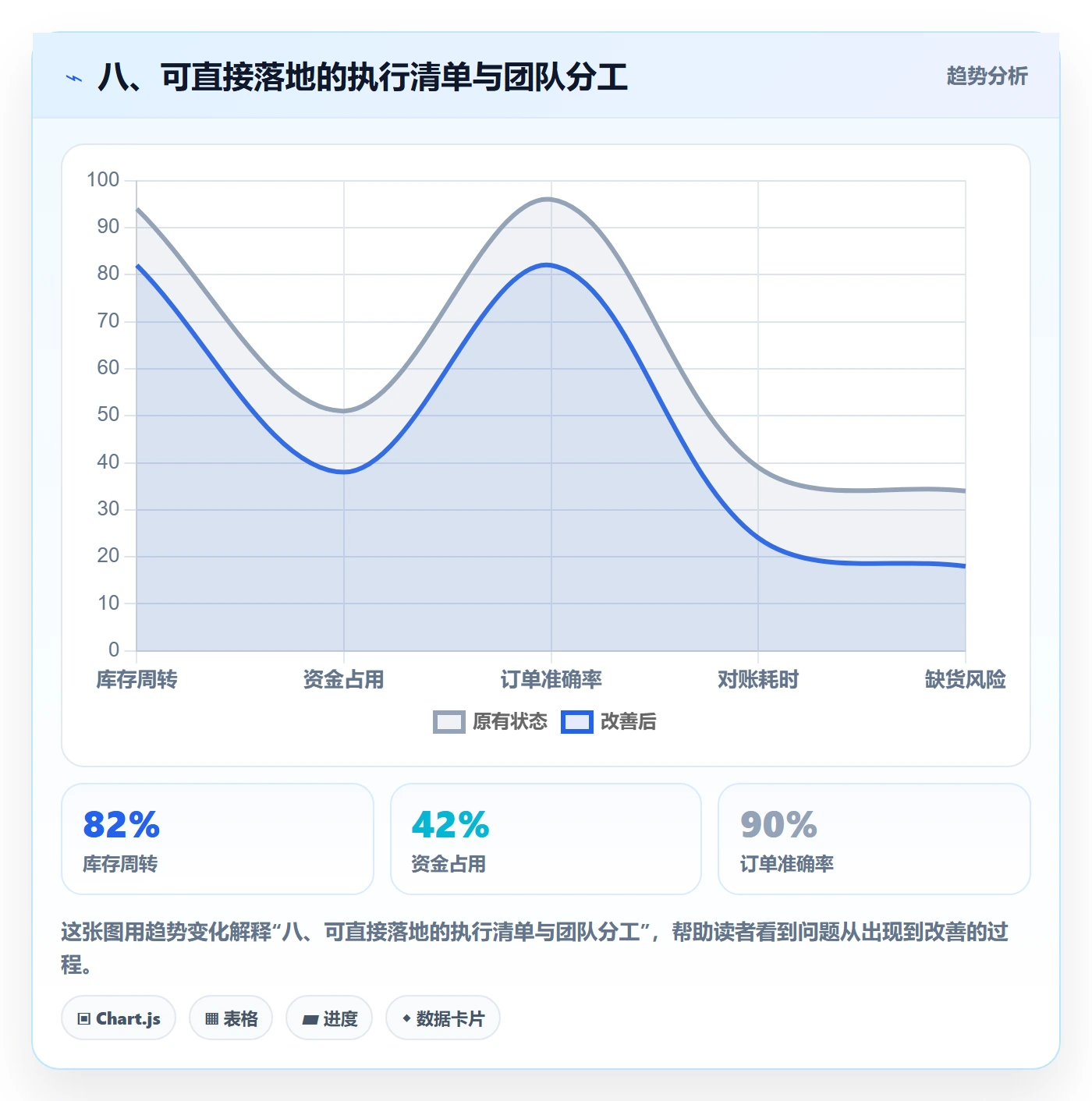This screenshot has width=1092, height=1101.
Task: Click the 原有状态 legend text
Action: pos(510,722)
